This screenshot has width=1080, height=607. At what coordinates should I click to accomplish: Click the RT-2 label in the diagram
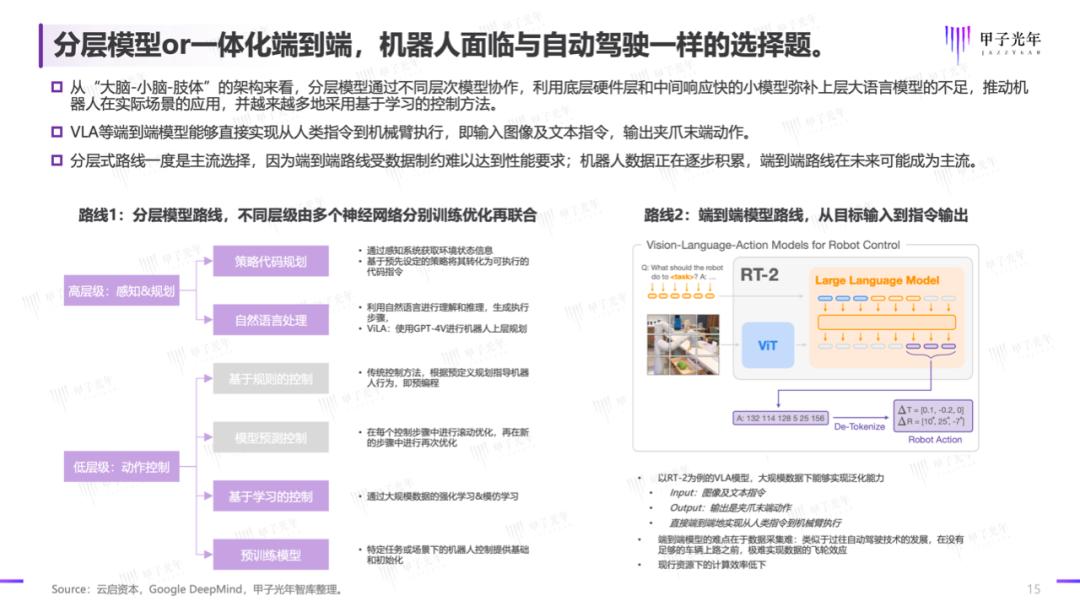coord(759,274)
